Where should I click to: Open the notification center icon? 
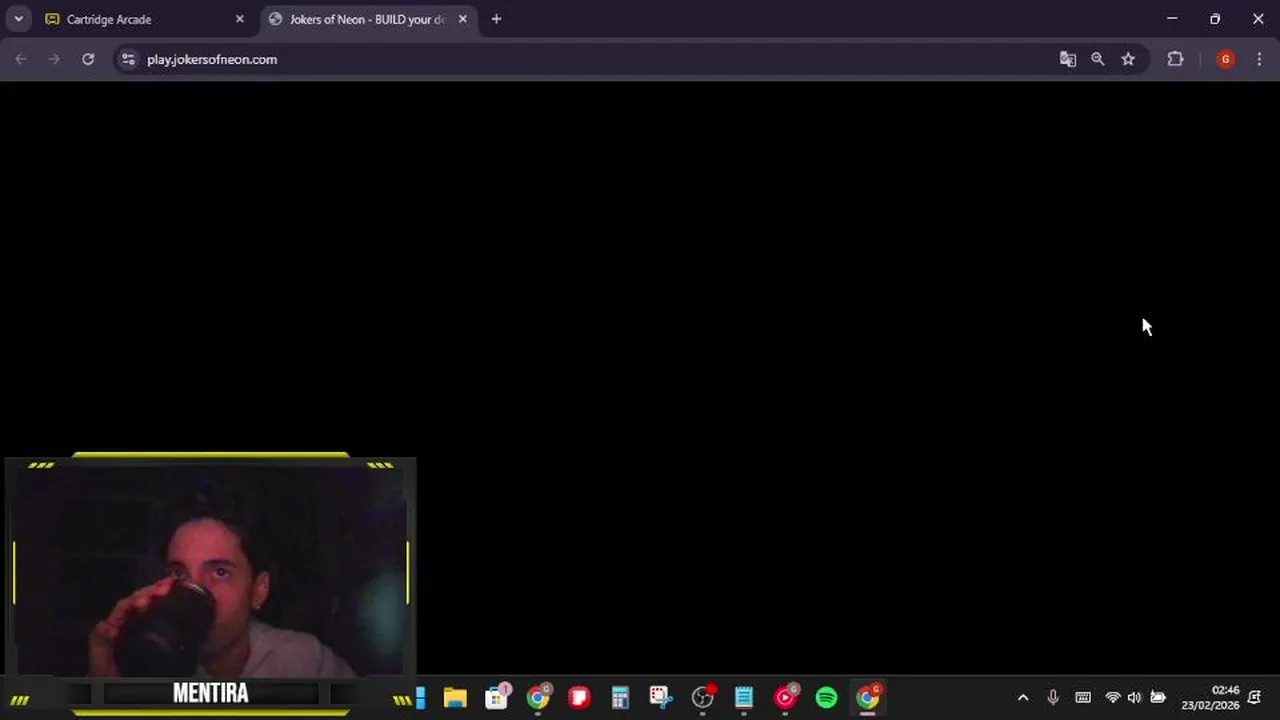click(1254, 697)
